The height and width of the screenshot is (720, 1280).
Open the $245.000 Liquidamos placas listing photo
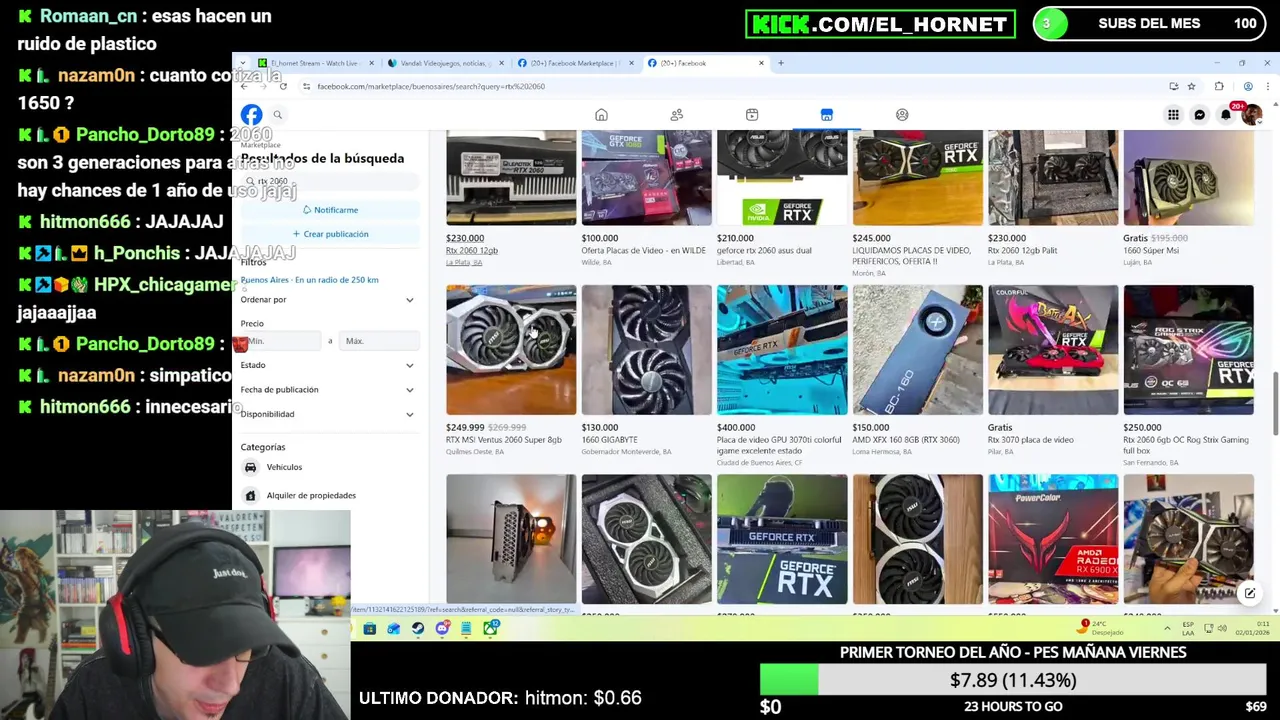coord(917,177)
